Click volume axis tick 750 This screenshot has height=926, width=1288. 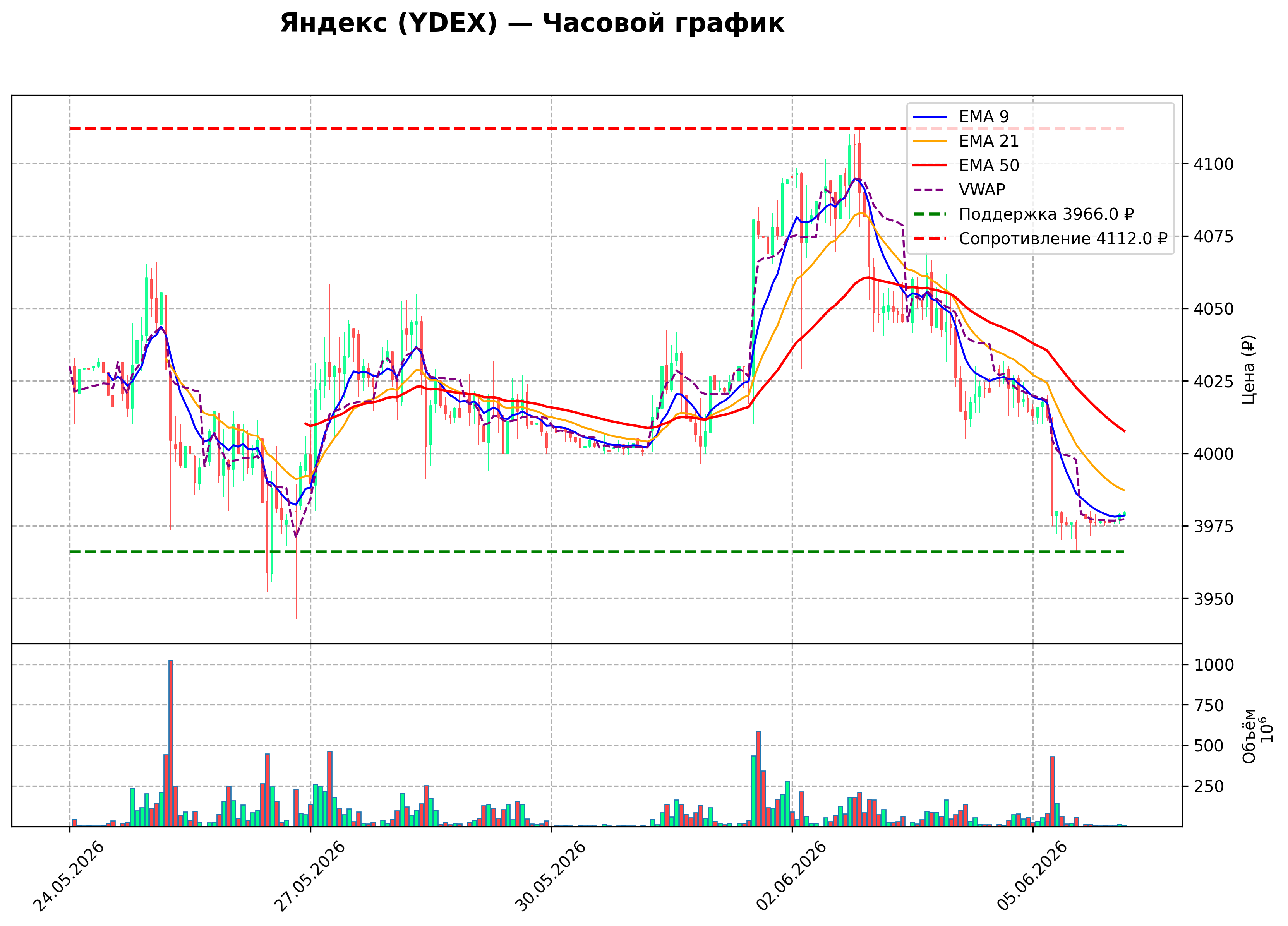tap(1209, 706)
